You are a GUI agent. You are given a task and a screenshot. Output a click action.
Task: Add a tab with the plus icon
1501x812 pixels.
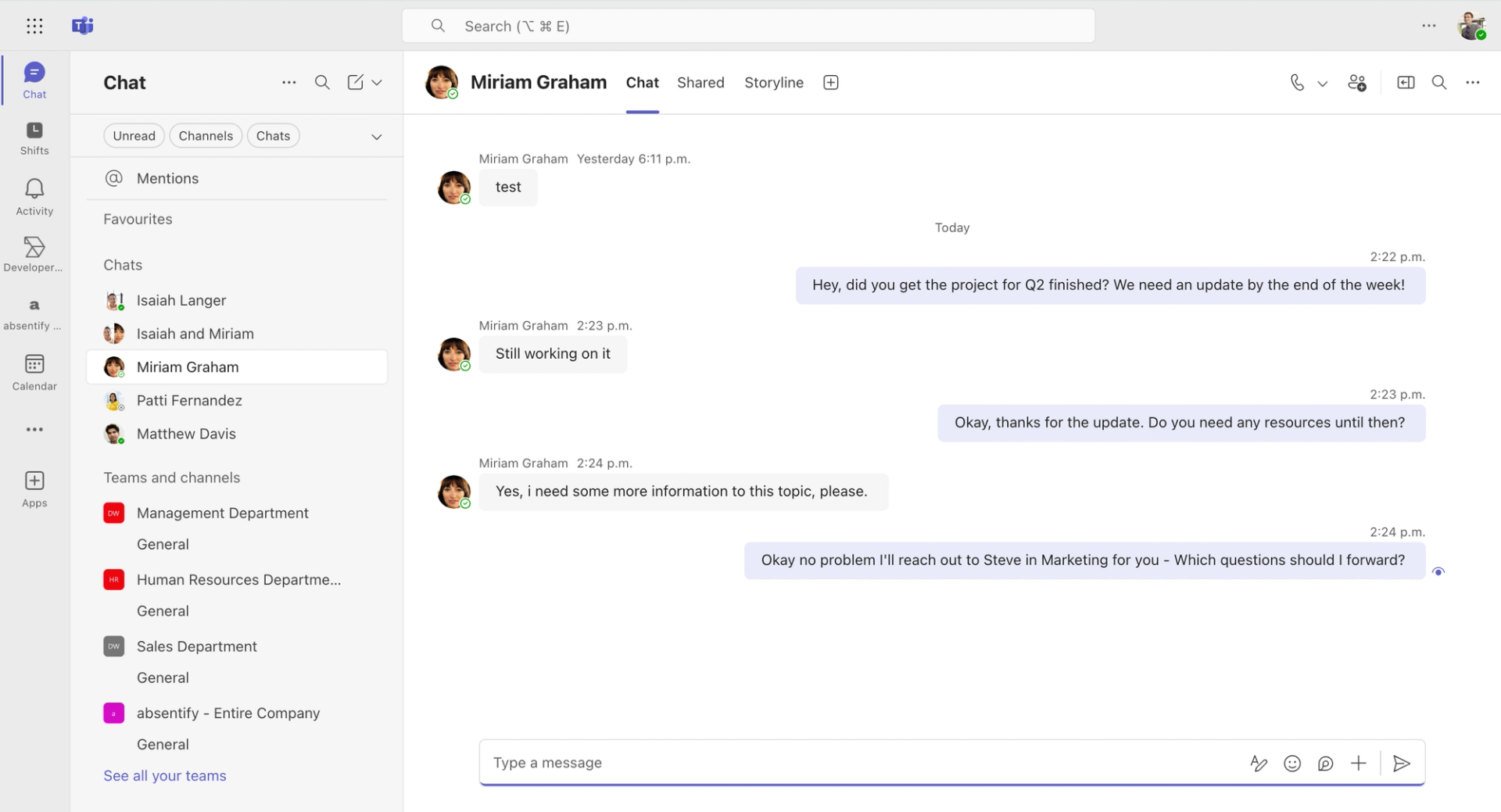pos(831,82)
